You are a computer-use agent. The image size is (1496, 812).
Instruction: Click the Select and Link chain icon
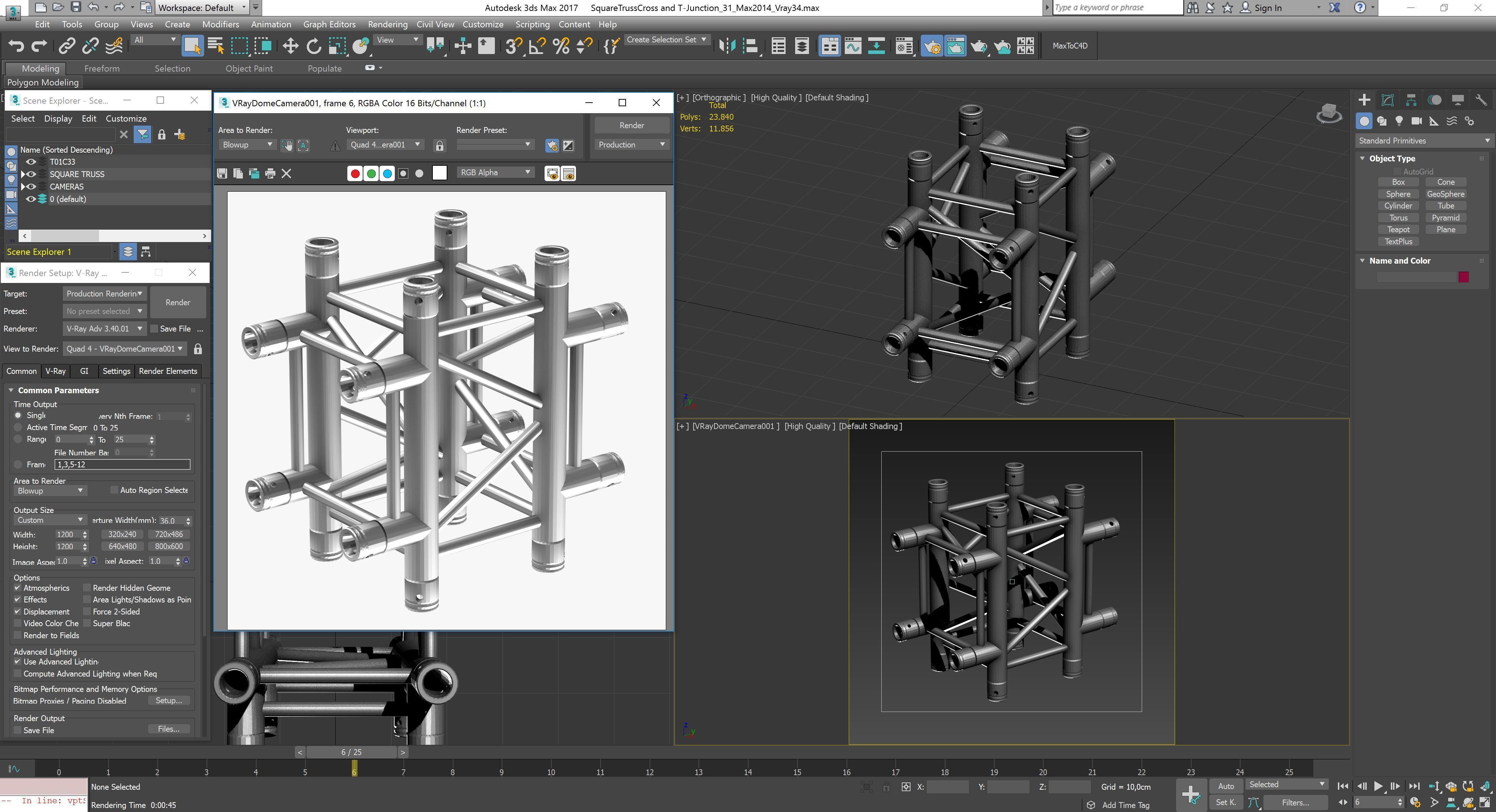[x=67, y=46]
